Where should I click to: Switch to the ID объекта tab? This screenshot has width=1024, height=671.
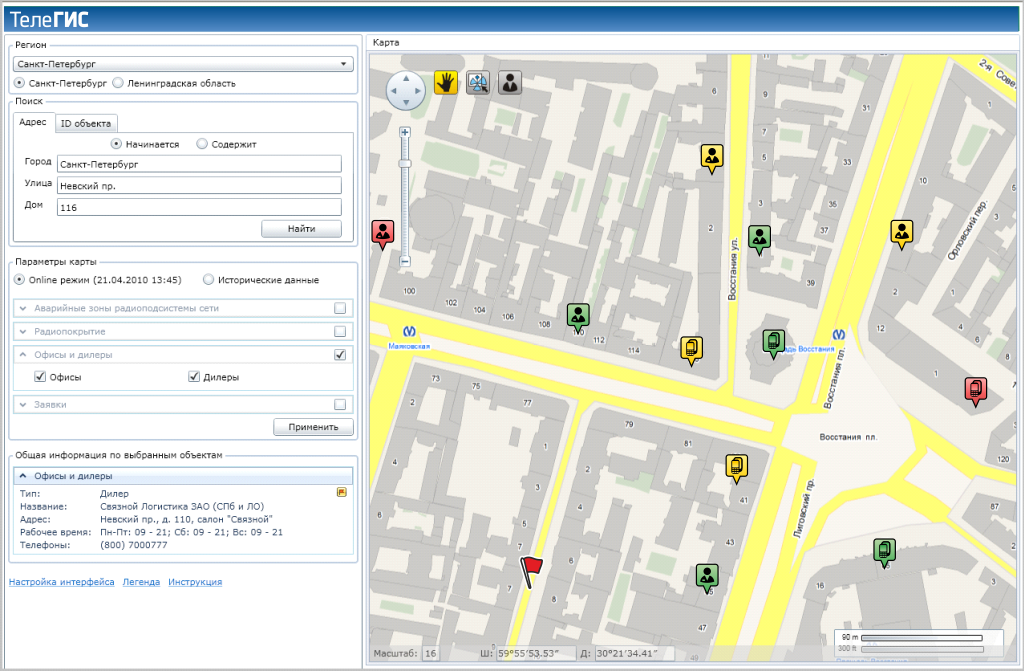point(86,123)
